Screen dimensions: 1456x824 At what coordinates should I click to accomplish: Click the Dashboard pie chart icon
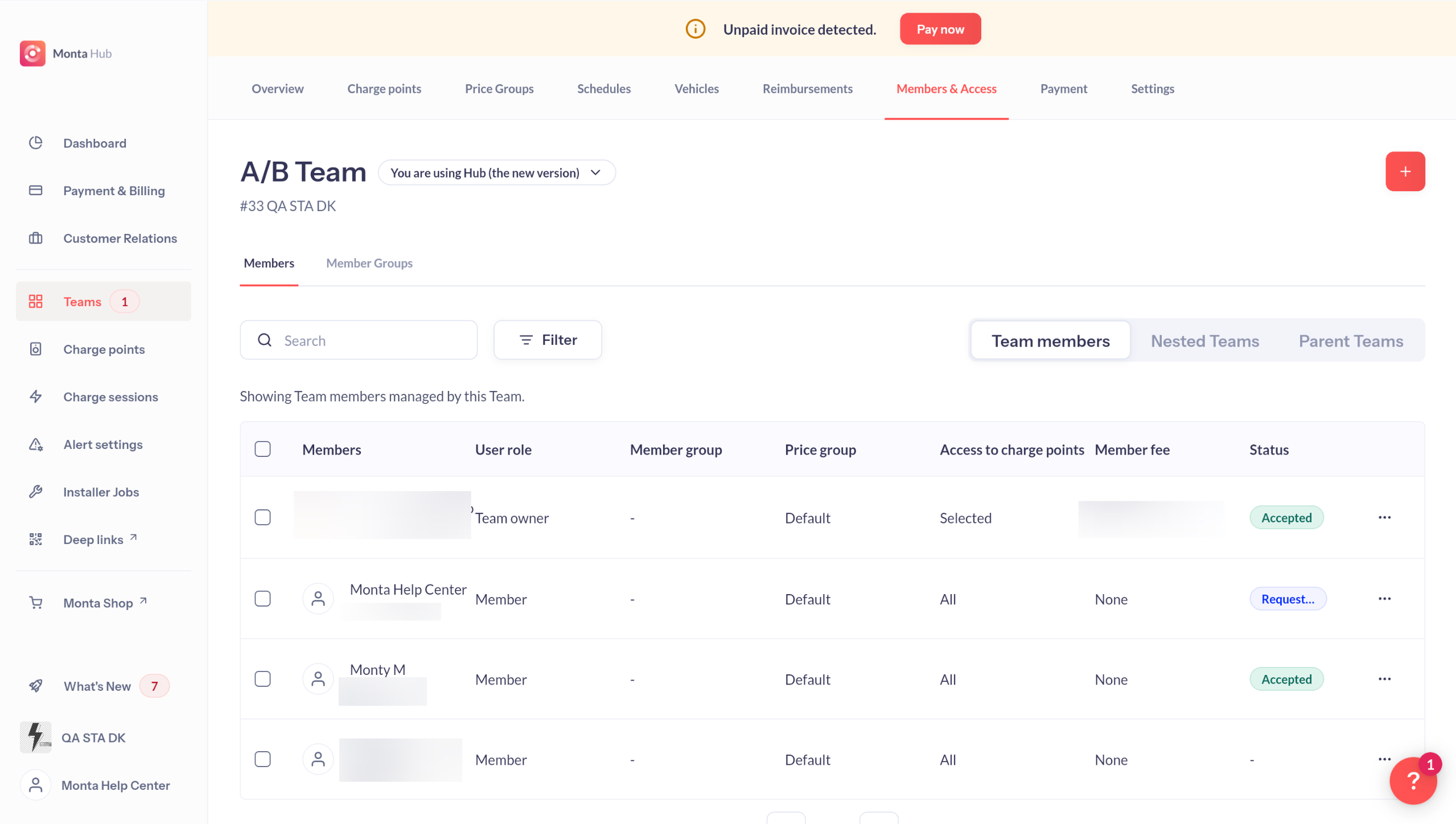(x=36, y=143)
